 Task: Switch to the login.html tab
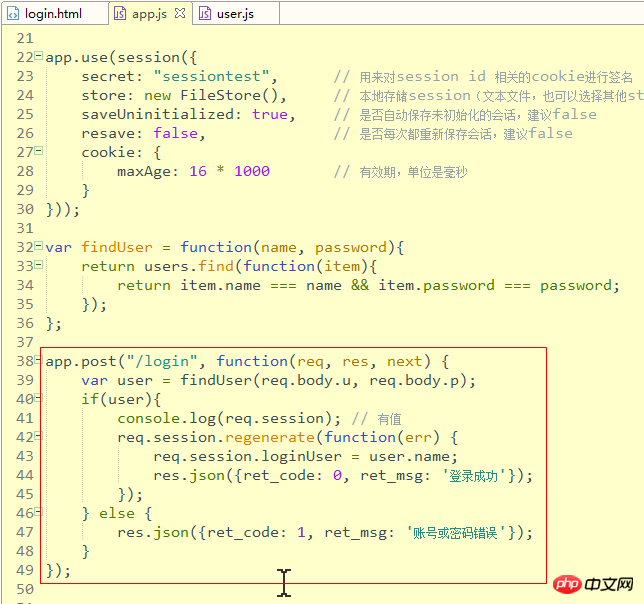pyautogui.click(x=53, y=14)
